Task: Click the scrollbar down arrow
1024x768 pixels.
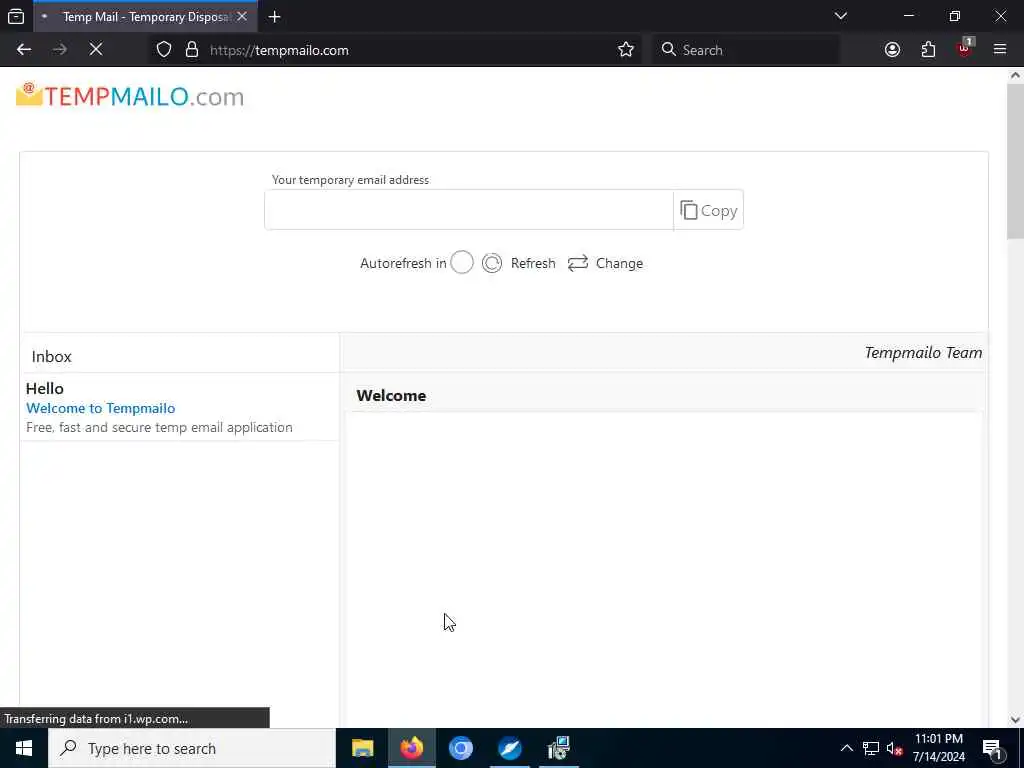Action: [1015, 720]
